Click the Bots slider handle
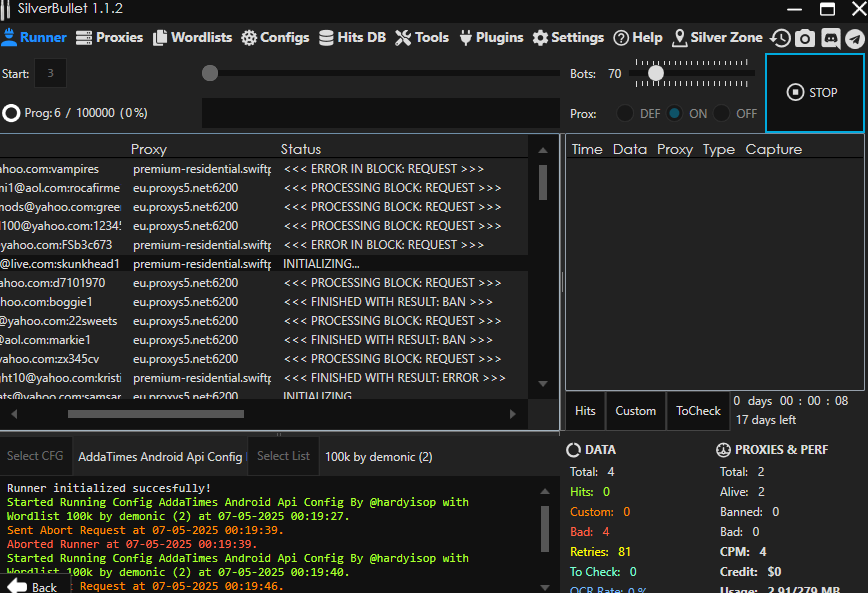Viewport: 868px width, 593px height. pyautogui.click(x=656, y=73)
